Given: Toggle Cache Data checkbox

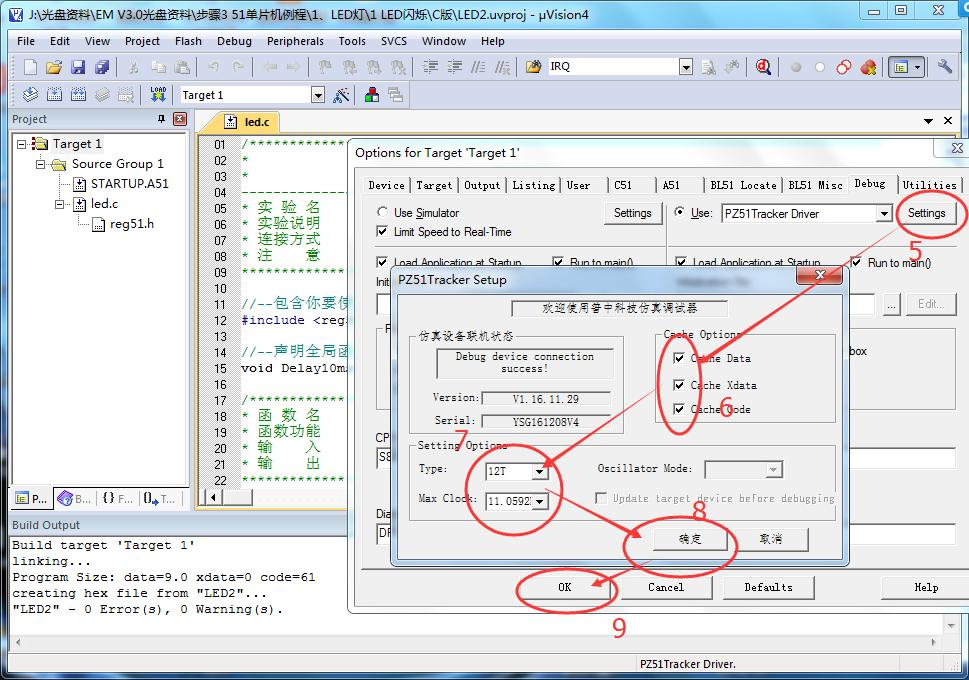Looking at the screenshot, I should click(679, 358).
